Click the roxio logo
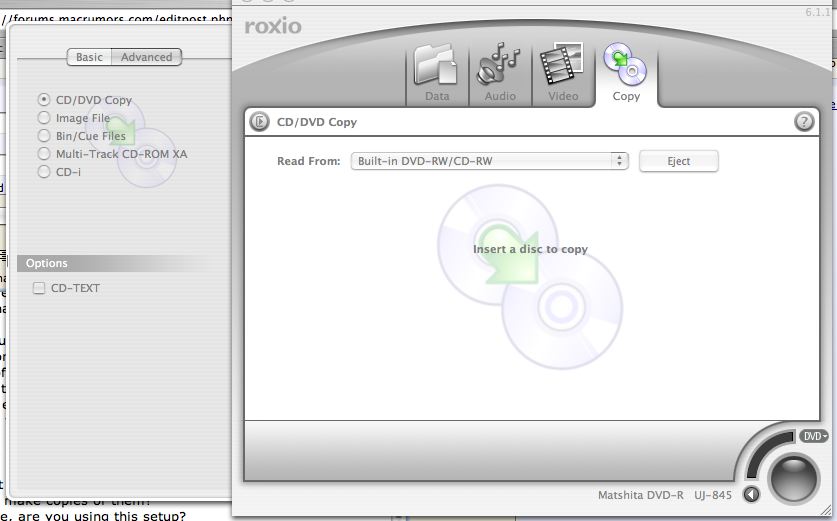 point(273,26)
